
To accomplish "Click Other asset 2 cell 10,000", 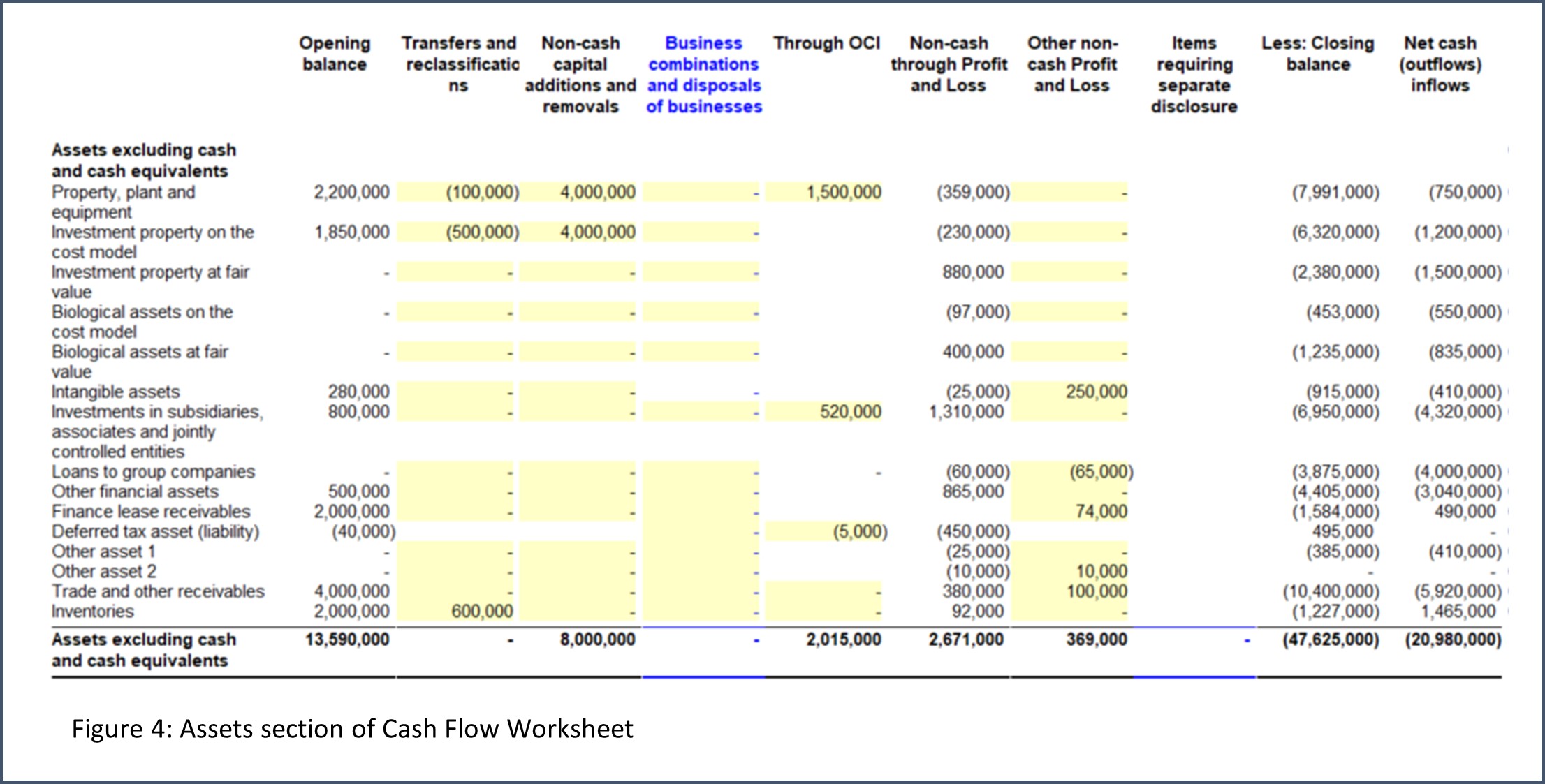I will click(x=1101, y=572).
